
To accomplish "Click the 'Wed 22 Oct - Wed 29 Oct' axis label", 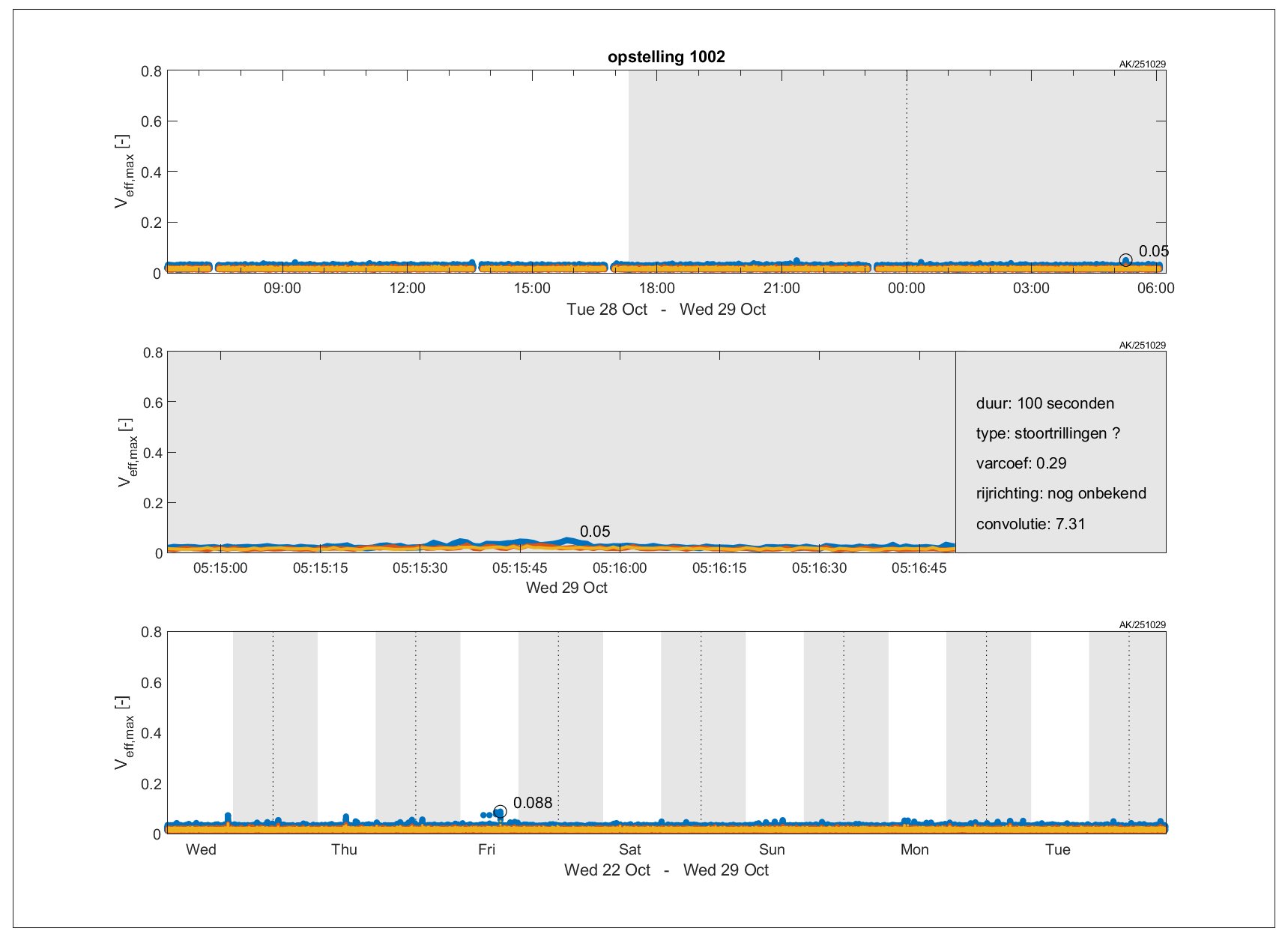I will click(666, 870).
